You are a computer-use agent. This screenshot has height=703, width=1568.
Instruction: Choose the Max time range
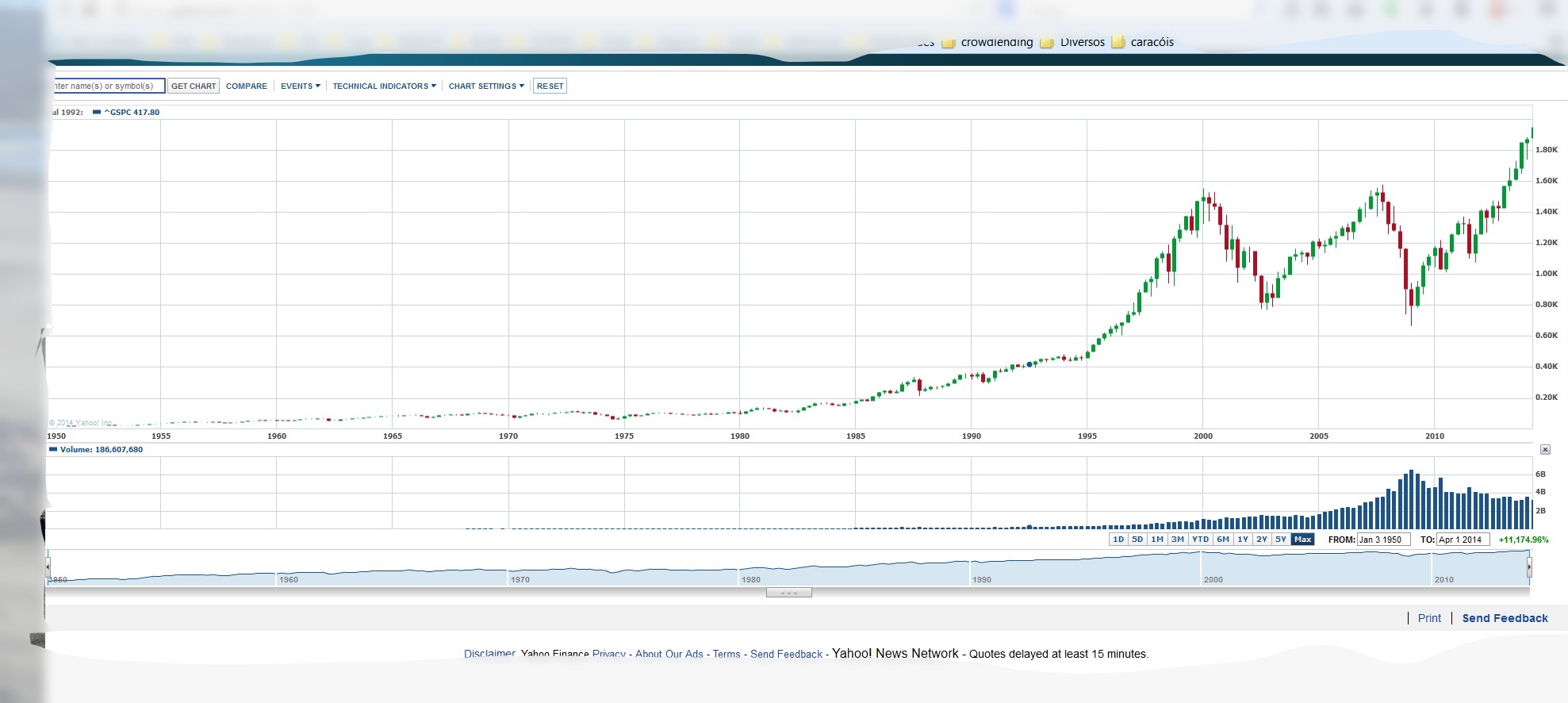pos(1302,540)
